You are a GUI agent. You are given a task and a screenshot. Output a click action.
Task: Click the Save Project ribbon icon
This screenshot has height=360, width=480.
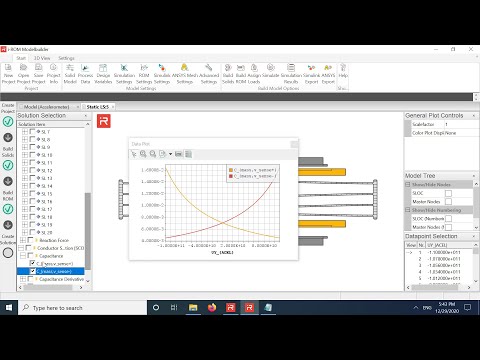[38, 74]
